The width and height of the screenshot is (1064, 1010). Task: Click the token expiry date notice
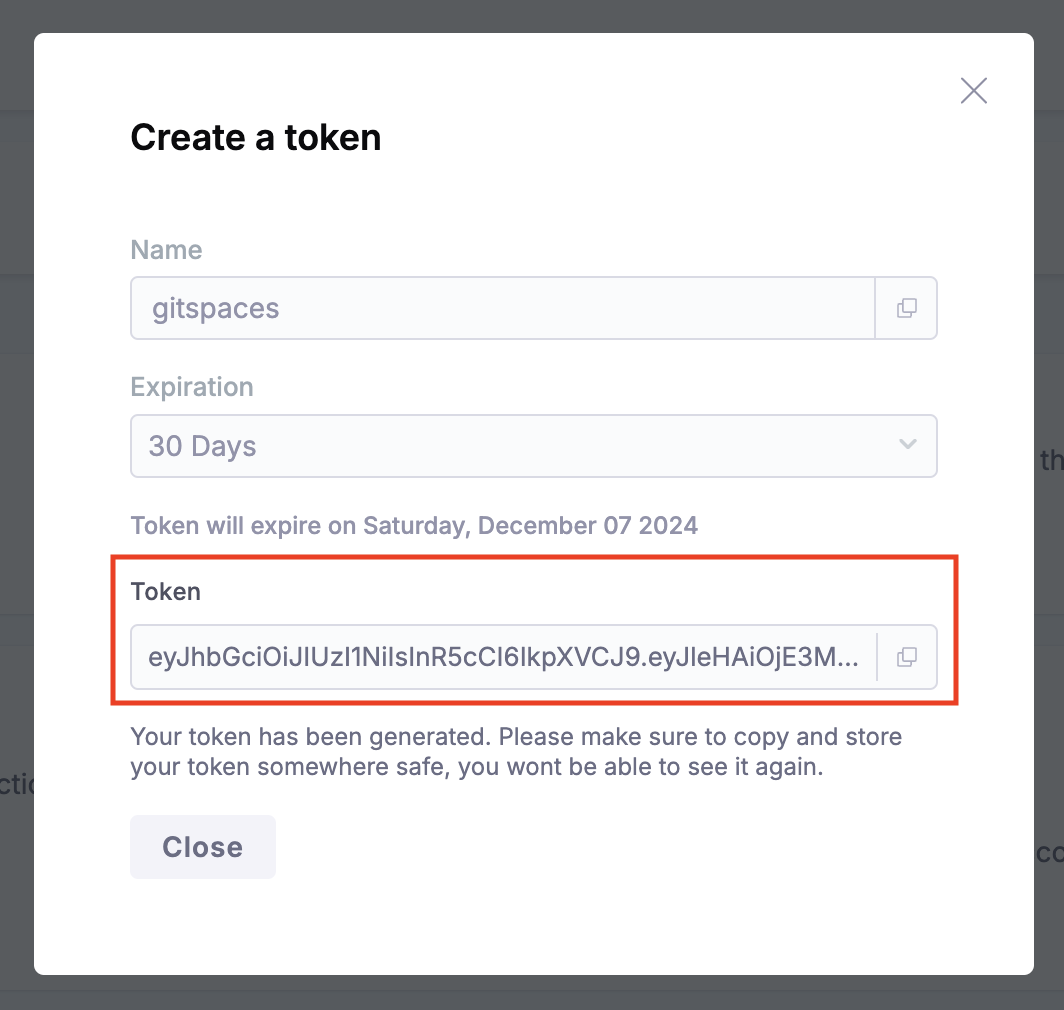414,525
